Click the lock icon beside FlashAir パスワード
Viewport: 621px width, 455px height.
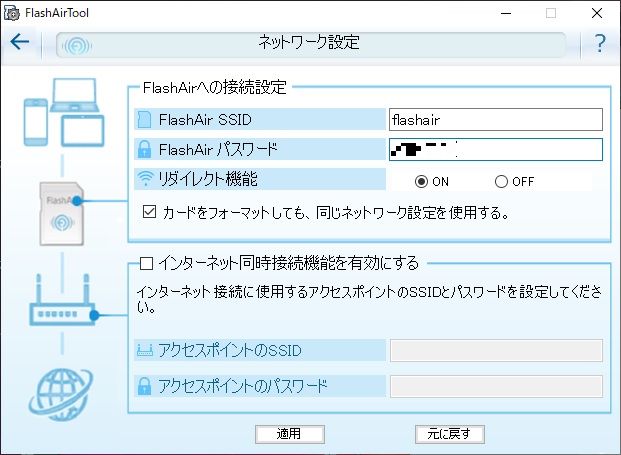coord(144,149)
